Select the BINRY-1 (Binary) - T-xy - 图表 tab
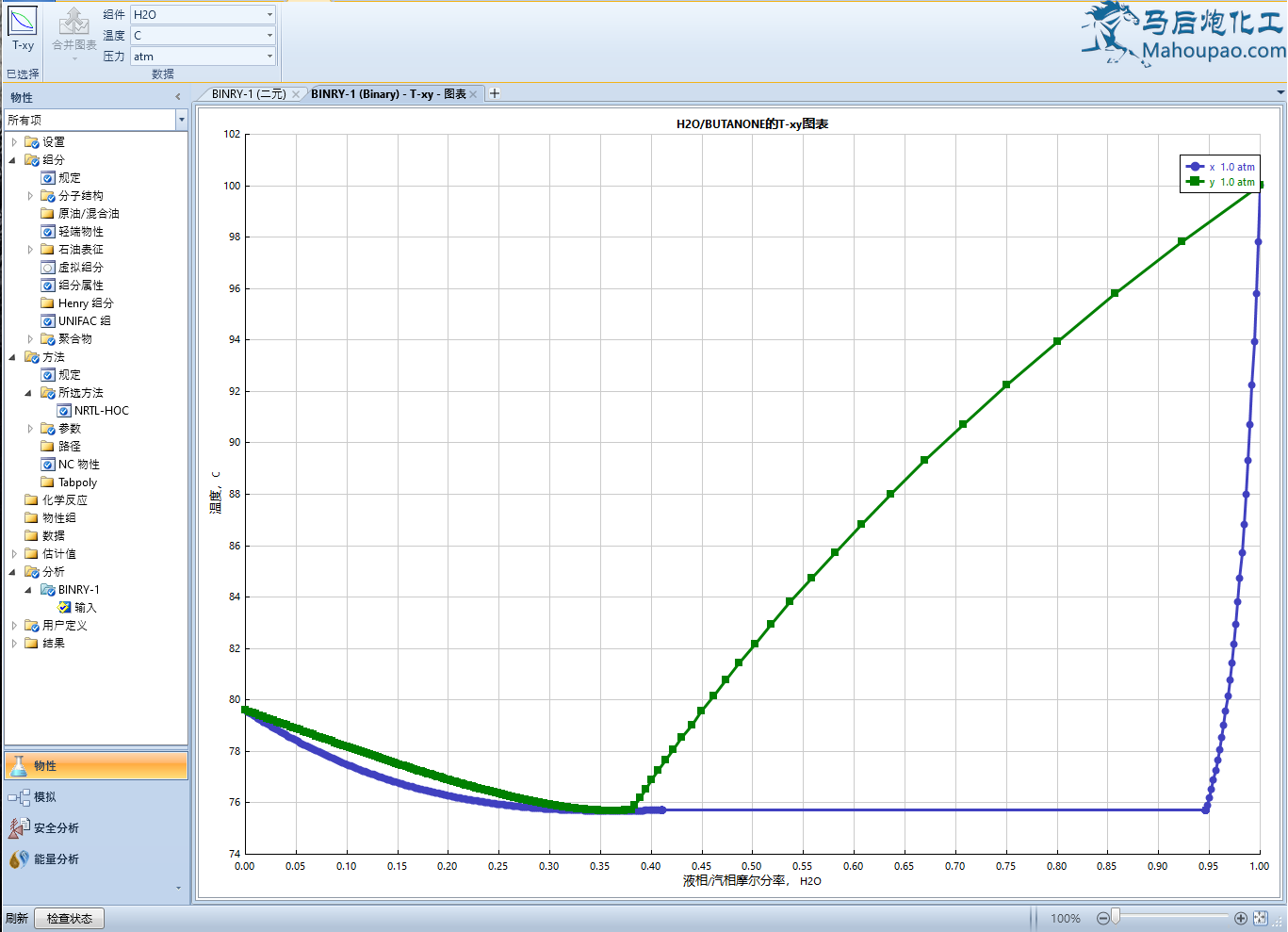 (388, 93)
